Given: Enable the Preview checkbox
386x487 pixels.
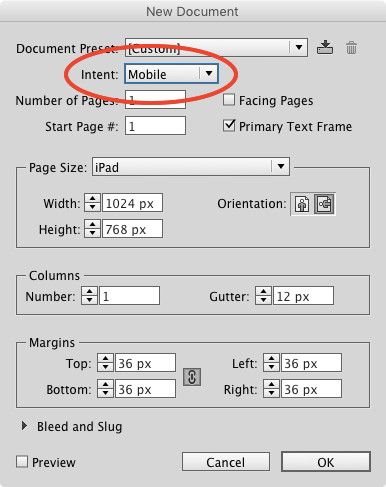Looking at the screenshot, I should [22, 462].
